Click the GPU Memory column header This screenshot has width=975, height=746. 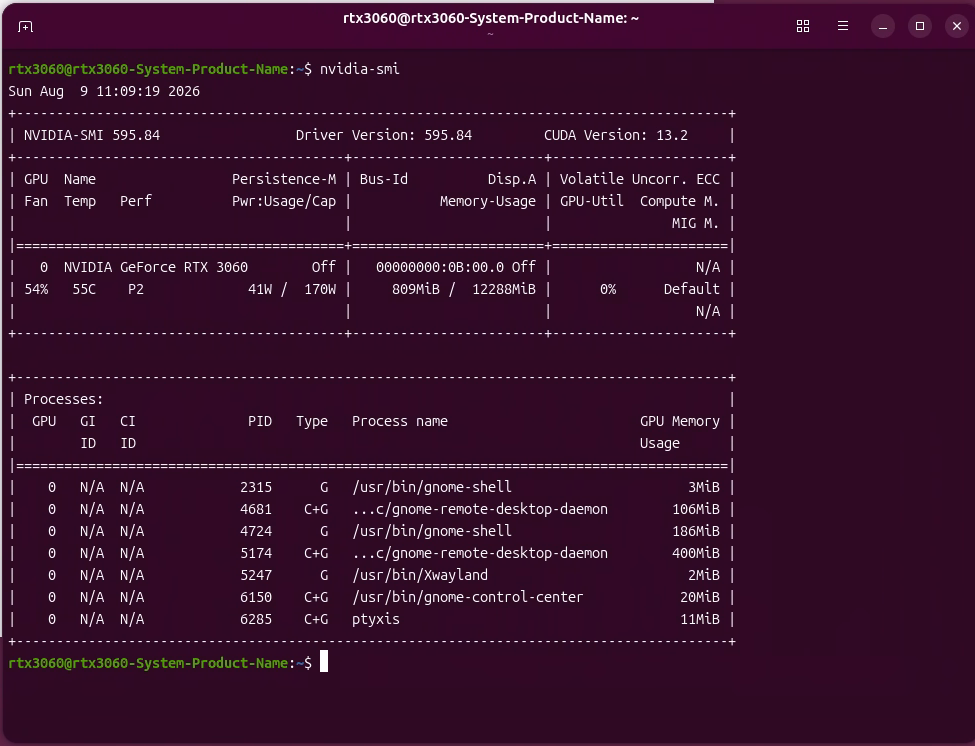tap(680, 421)
